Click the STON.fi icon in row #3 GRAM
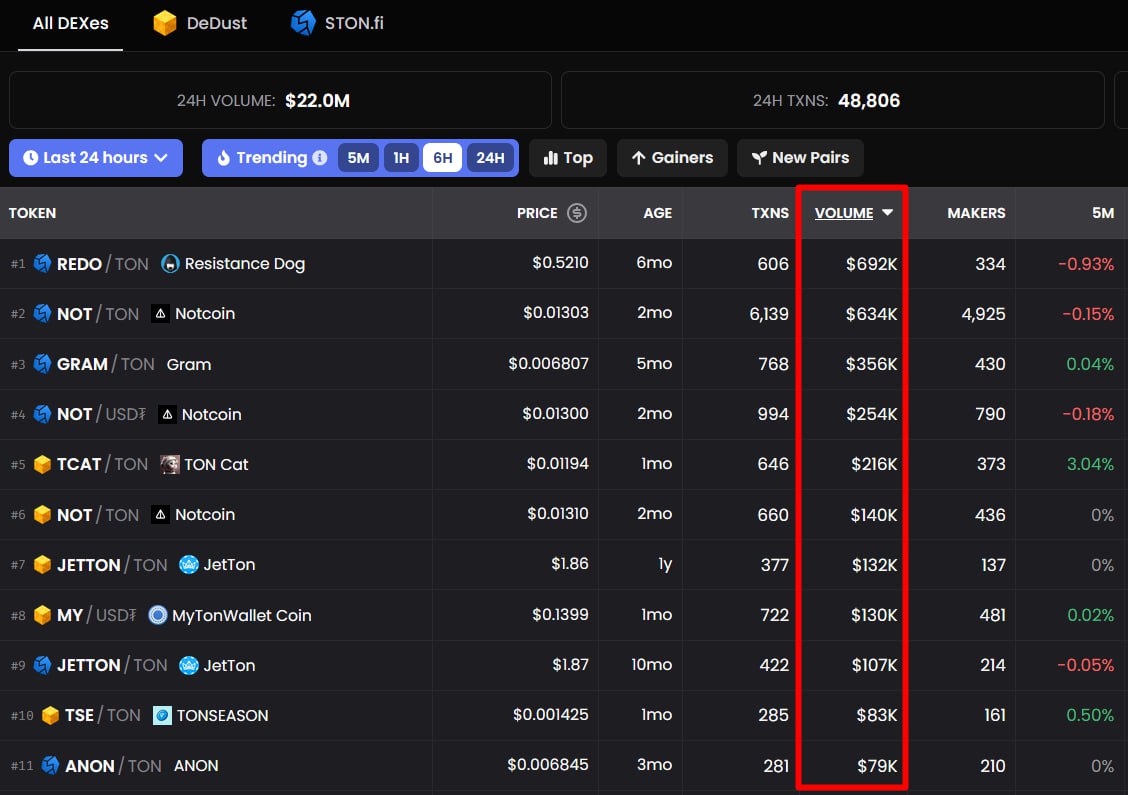The width and height of the screenshot is (1128, 795). point(42,364)
